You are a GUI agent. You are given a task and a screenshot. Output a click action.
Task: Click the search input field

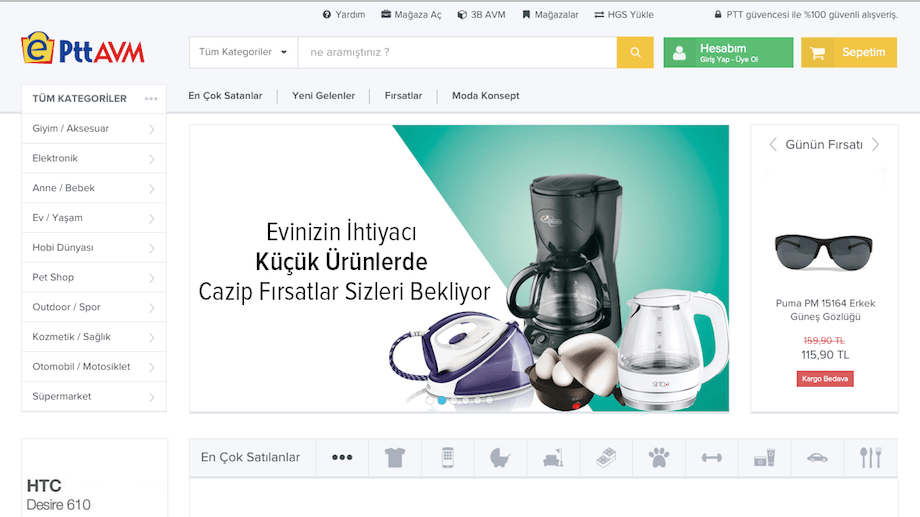457,52
